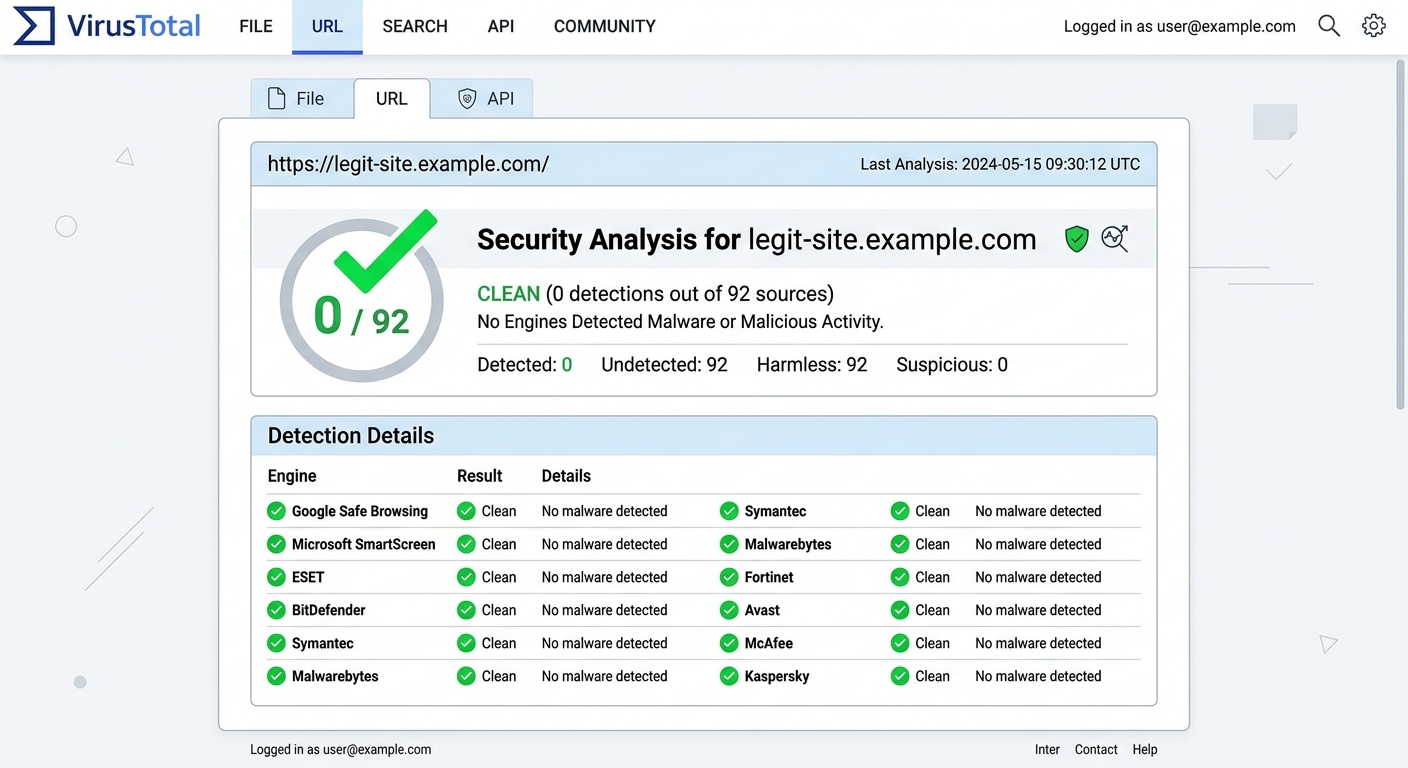Open the search magnifier icon

tap(1328, 26)
